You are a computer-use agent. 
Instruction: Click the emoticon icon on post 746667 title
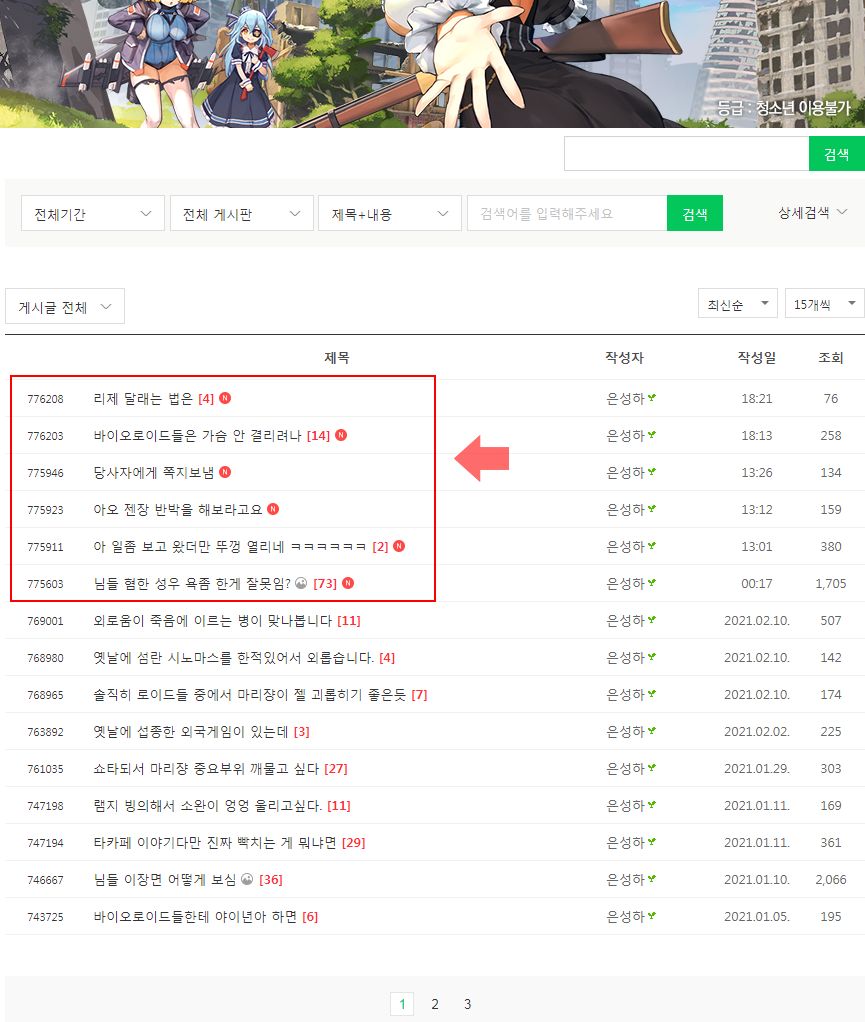pos(247,879)
